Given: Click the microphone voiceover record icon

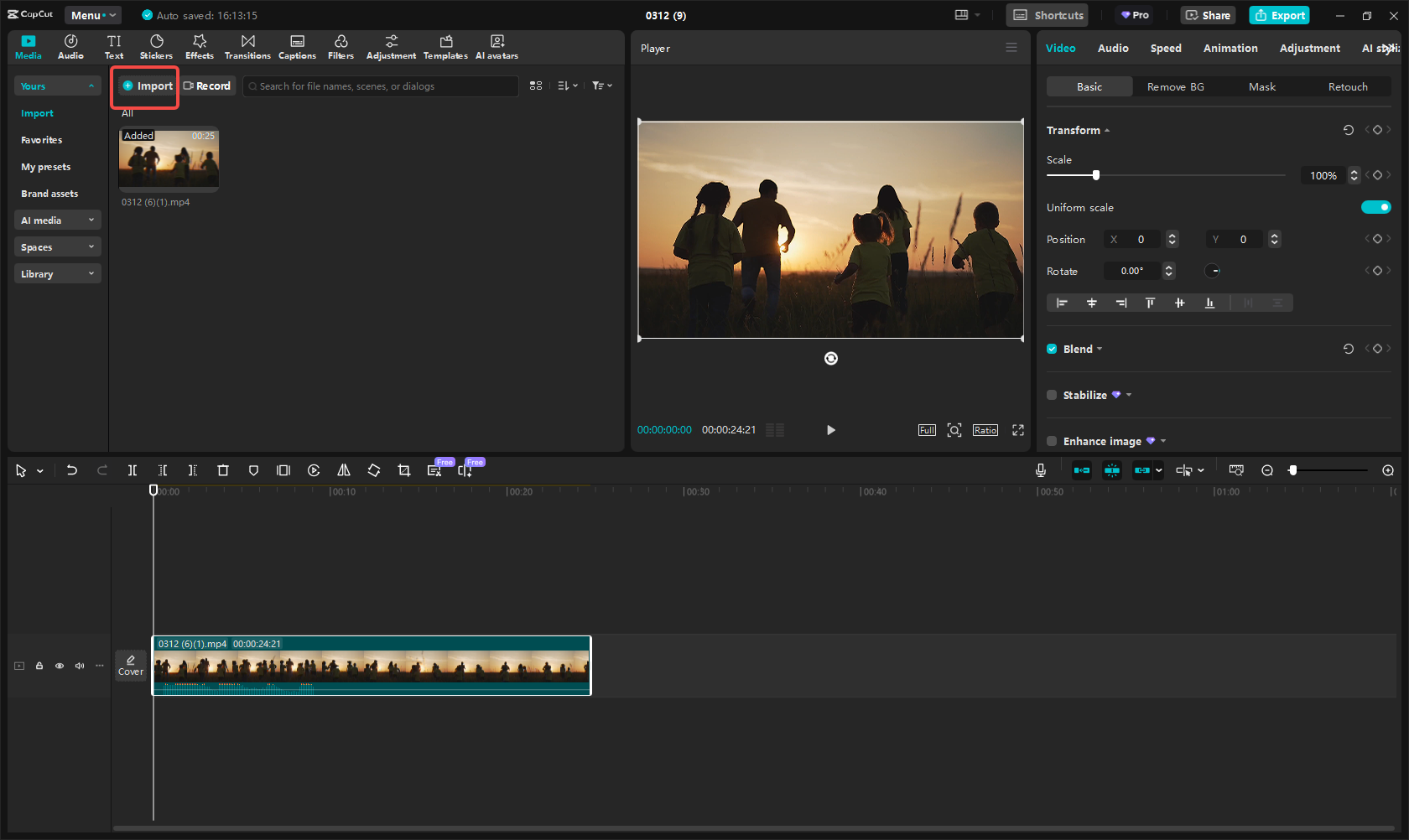Looking at the screenshot, I should point(1040,470).
